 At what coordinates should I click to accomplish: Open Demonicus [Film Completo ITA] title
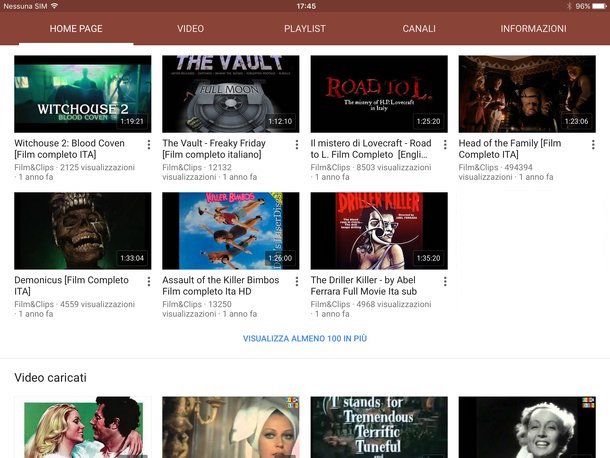tap(71, 286)
